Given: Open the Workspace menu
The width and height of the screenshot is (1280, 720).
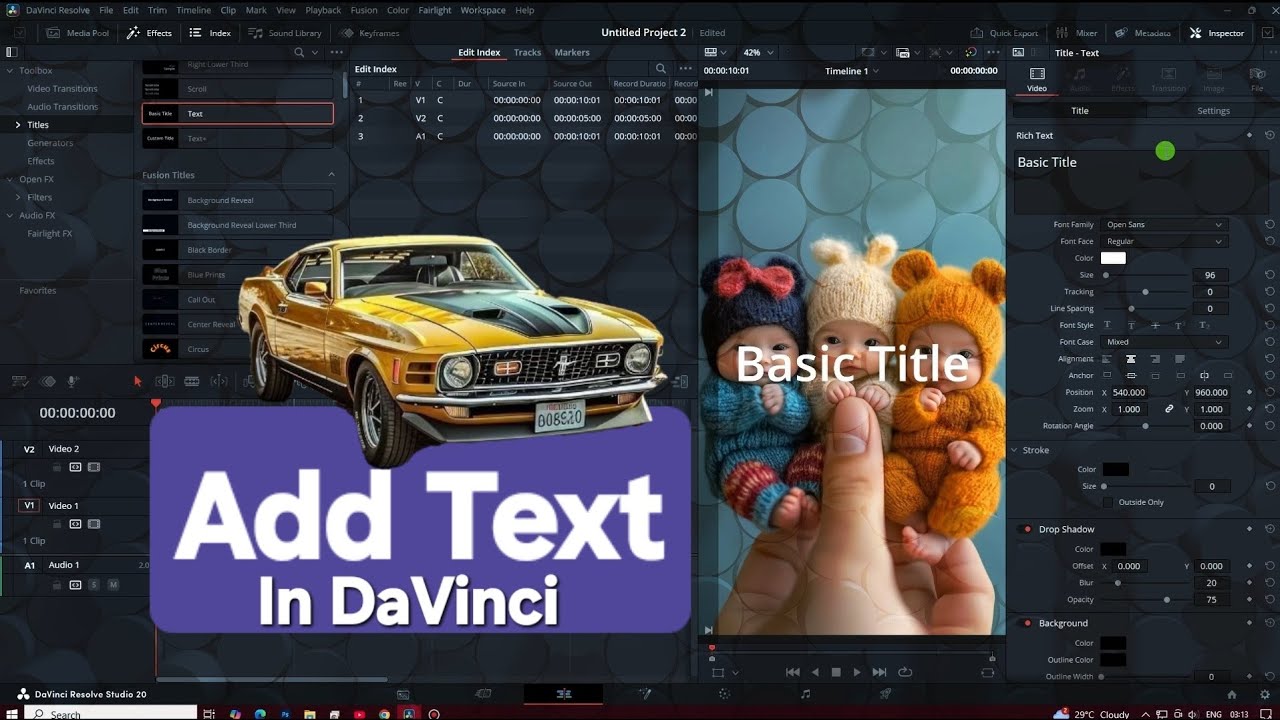Looking at the screenshot, I should point(483,10).
